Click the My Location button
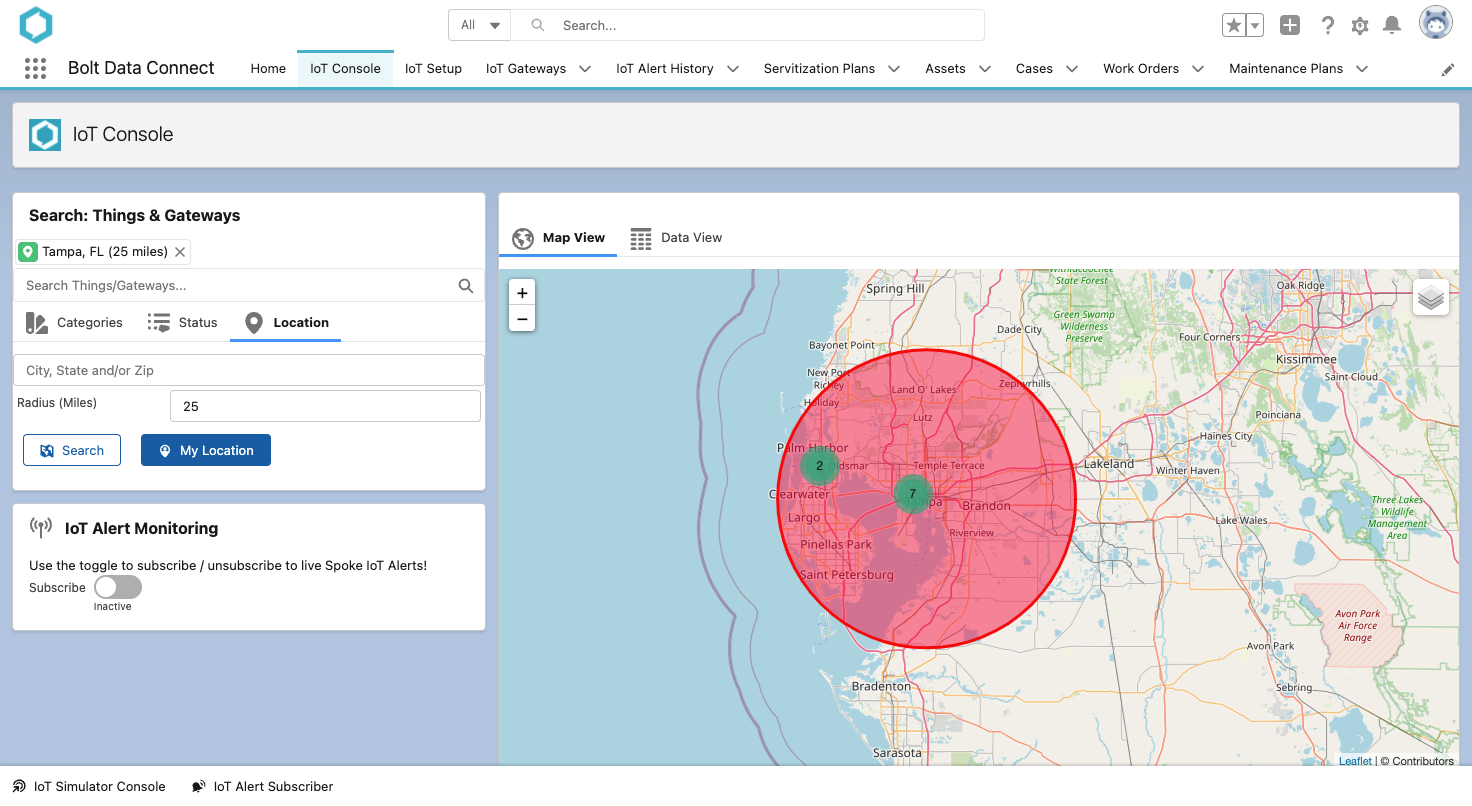 coord(206,450)
